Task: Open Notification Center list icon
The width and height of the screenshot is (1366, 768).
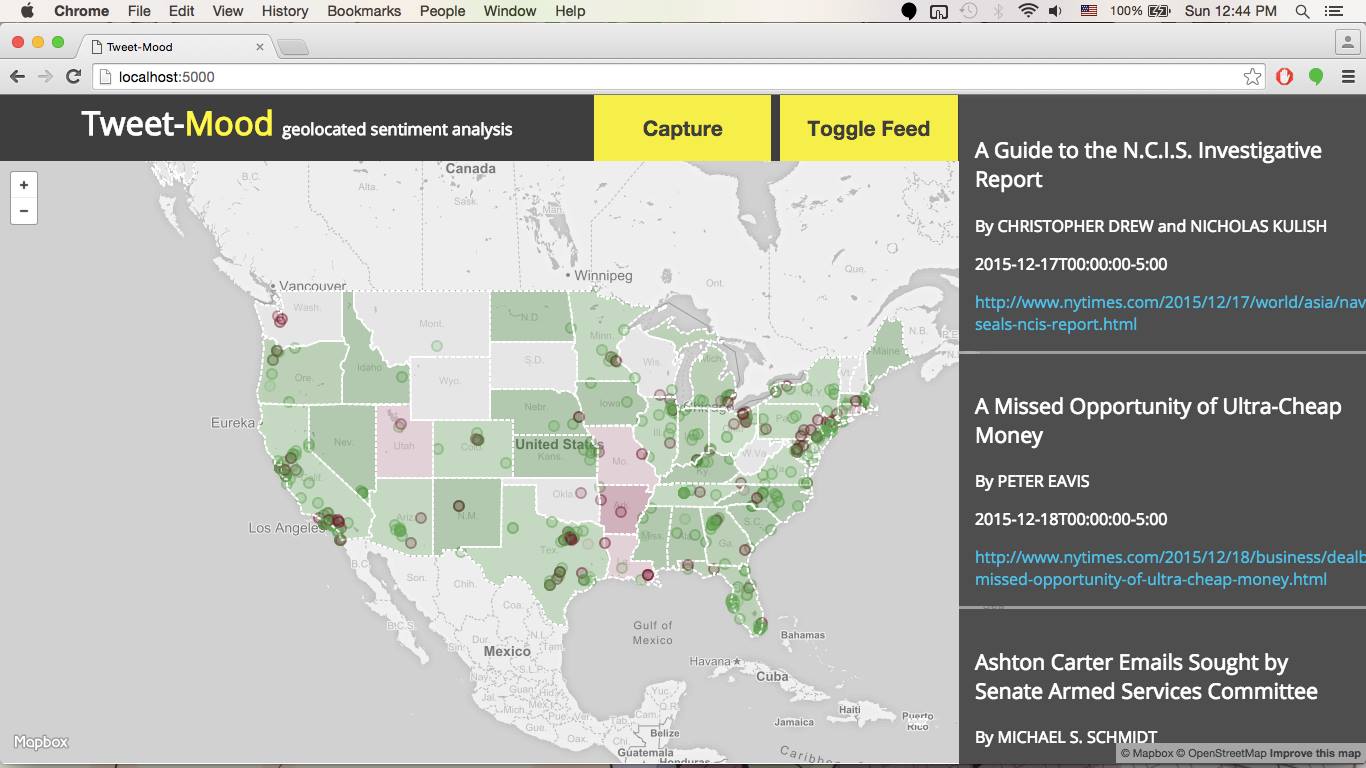Action: tap(1333, 11)
